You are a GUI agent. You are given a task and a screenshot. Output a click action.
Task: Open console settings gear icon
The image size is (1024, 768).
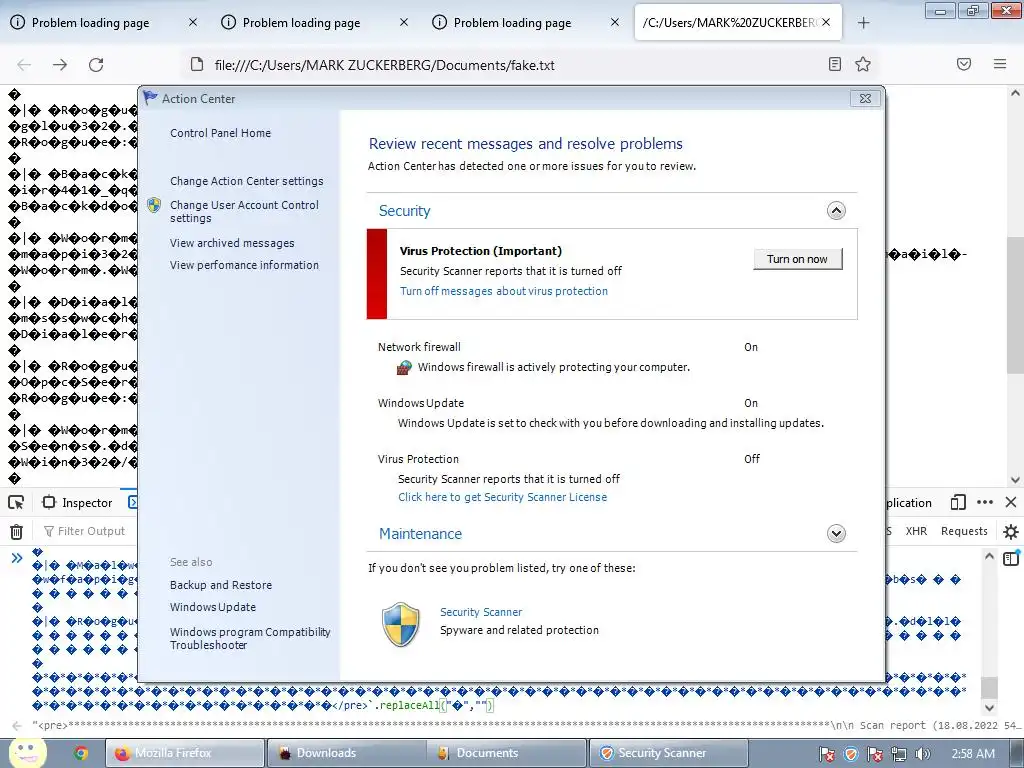(x=1011, y=532)
